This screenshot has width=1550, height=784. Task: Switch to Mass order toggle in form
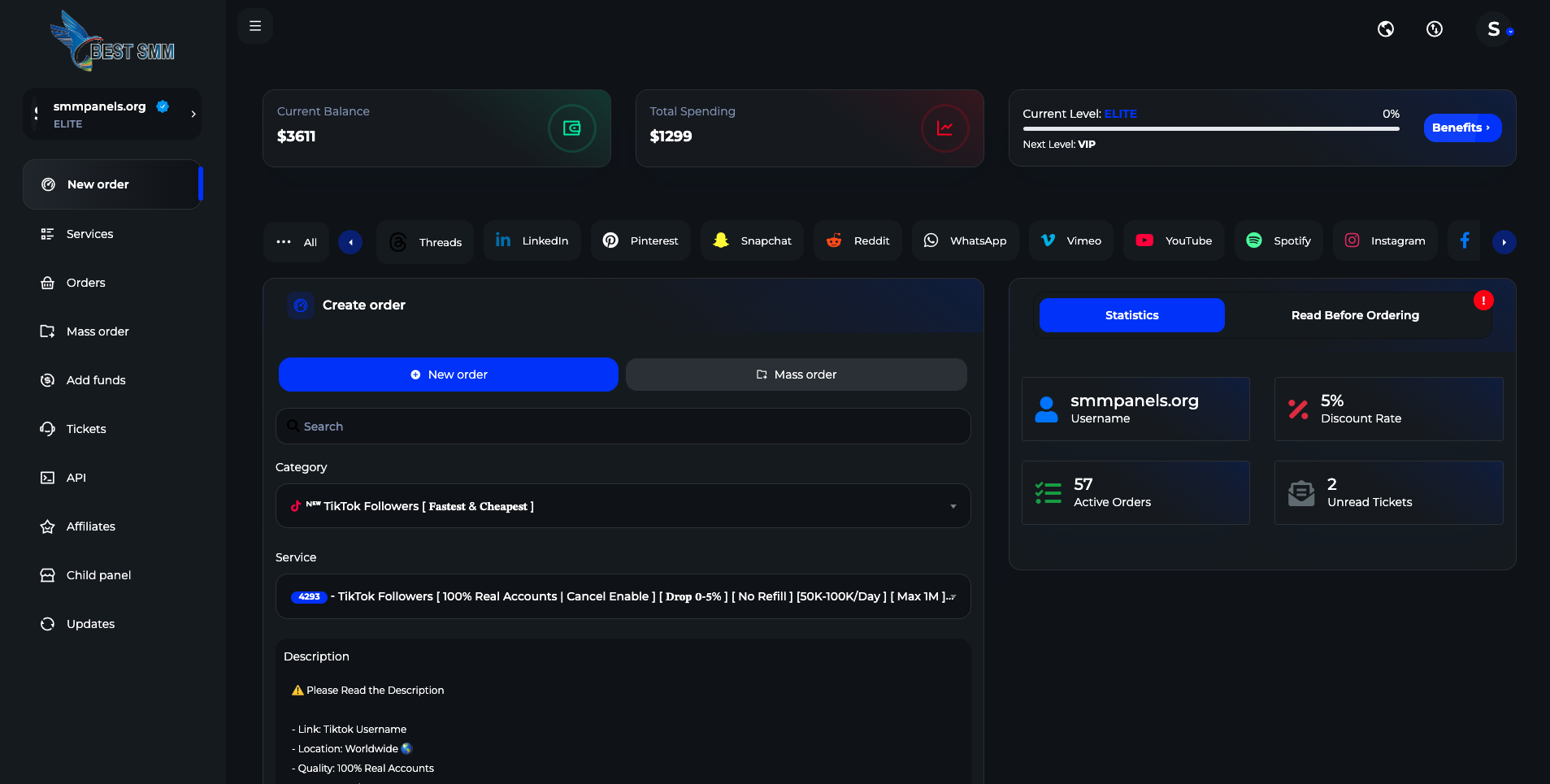coord(796,375)
